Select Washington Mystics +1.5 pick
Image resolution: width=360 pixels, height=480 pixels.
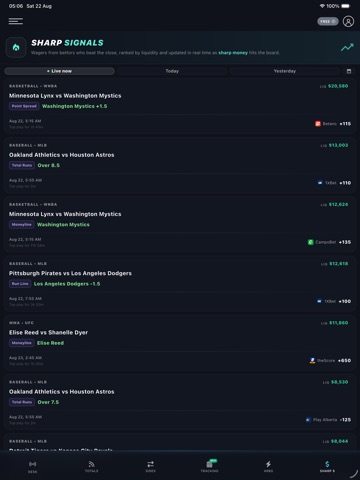click(x=74, y=106)
